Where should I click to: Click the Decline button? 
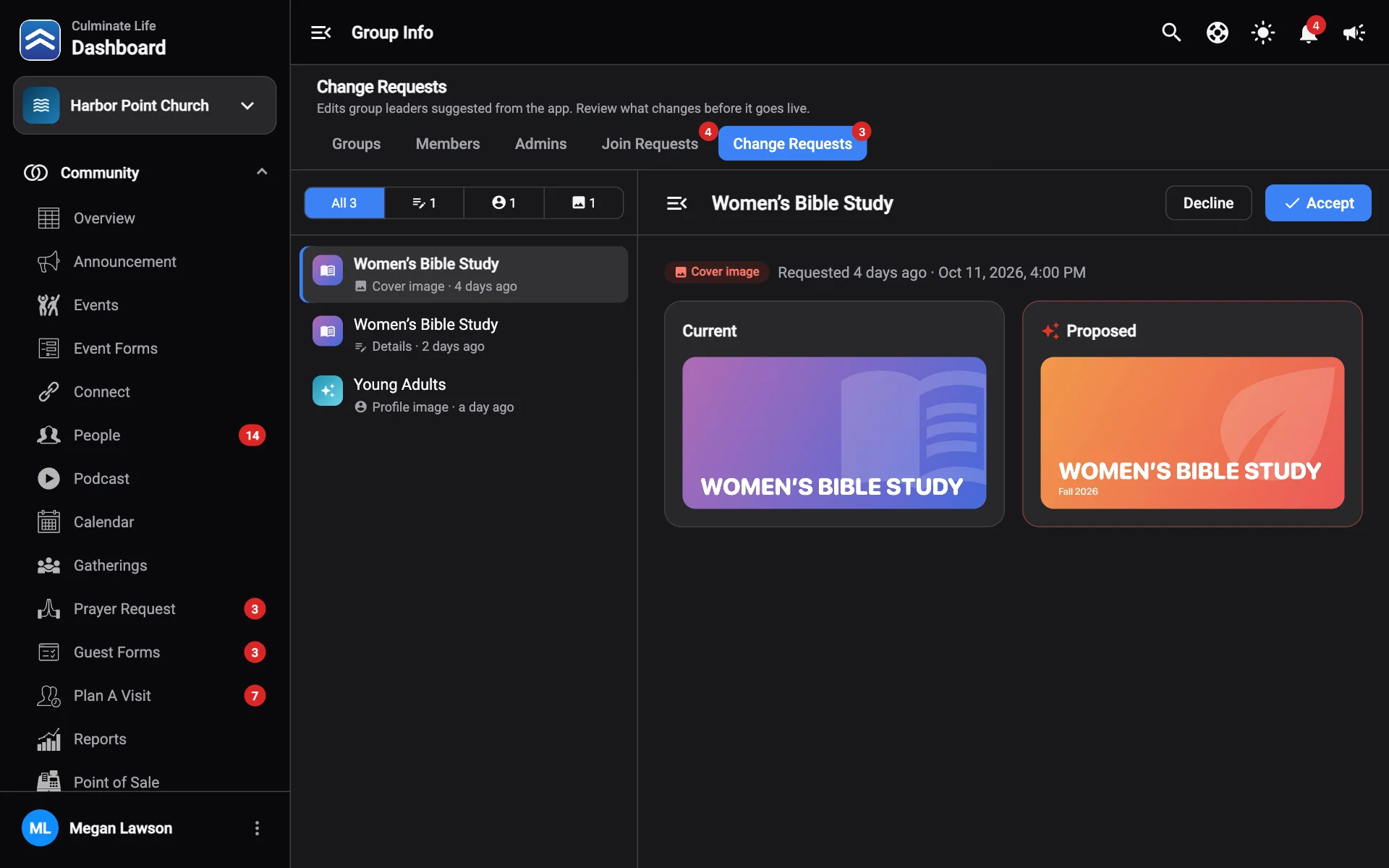(x=1208, y=203)
